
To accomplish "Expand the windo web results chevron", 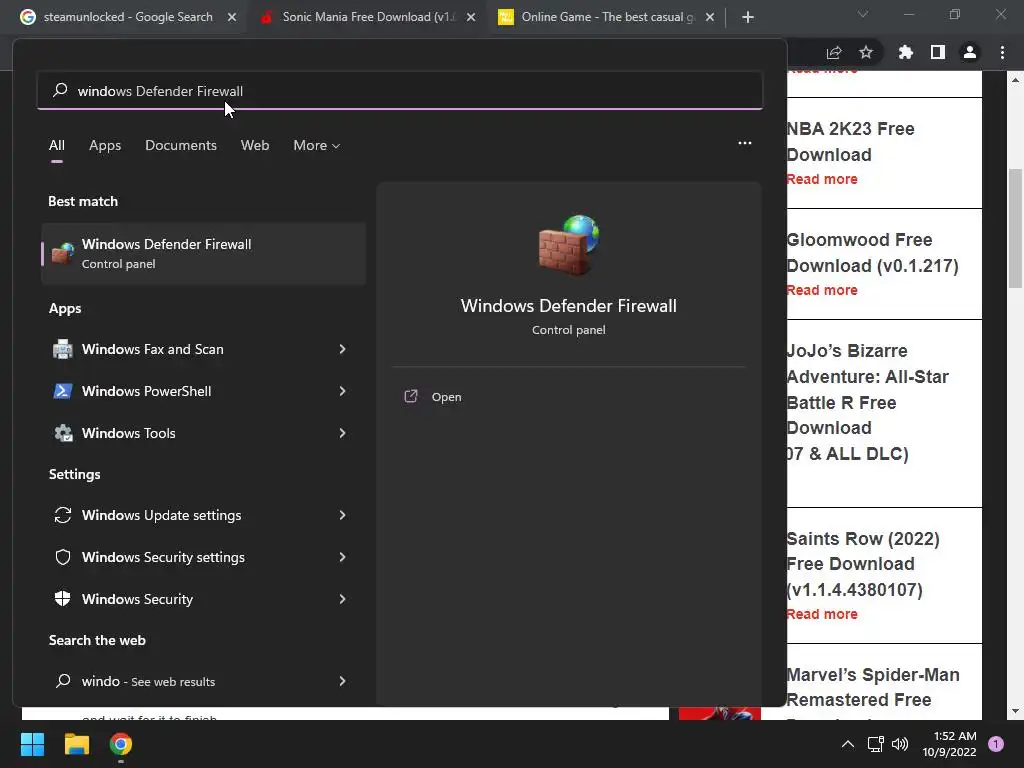I will pyautogui.click(x=342, y=681).
